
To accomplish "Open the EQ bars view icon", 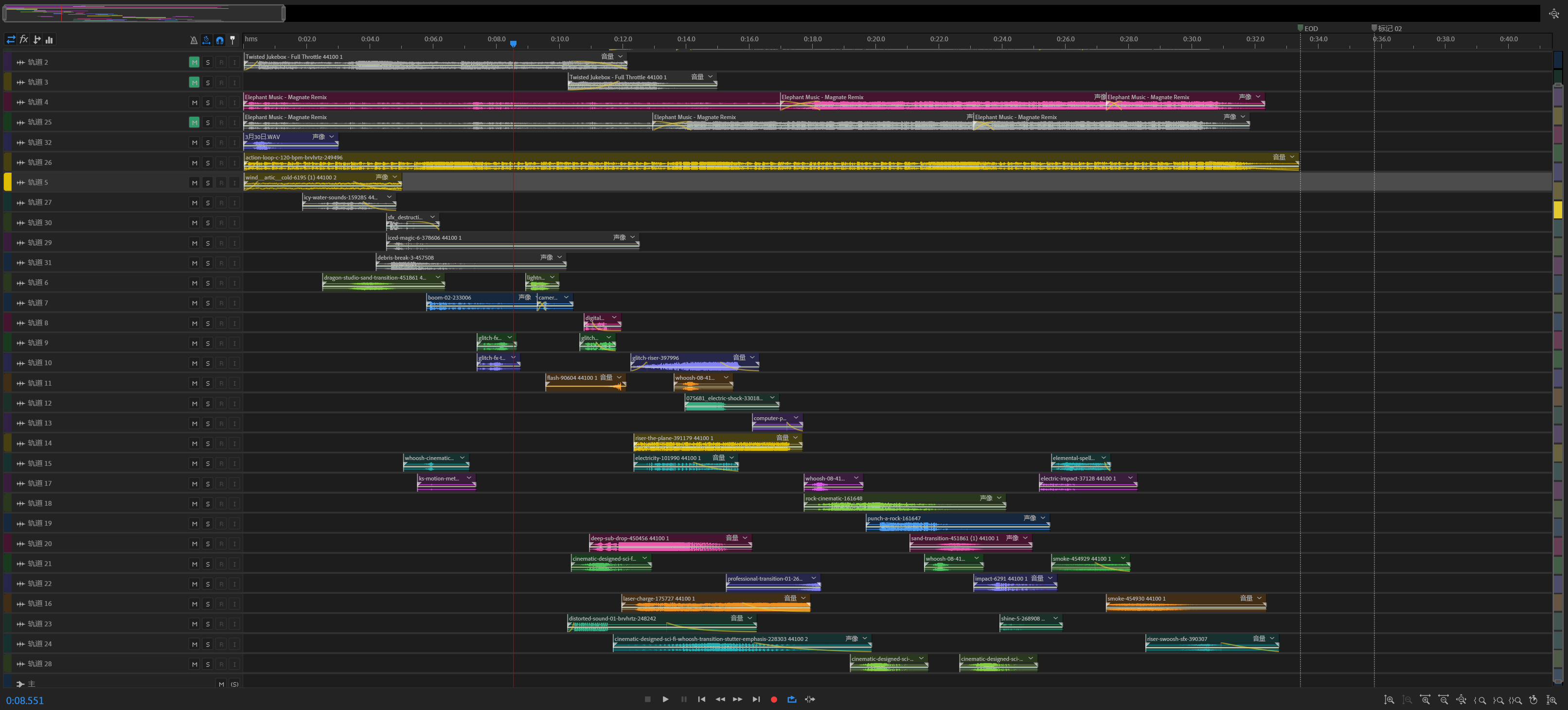I will [x=49, y=39].
